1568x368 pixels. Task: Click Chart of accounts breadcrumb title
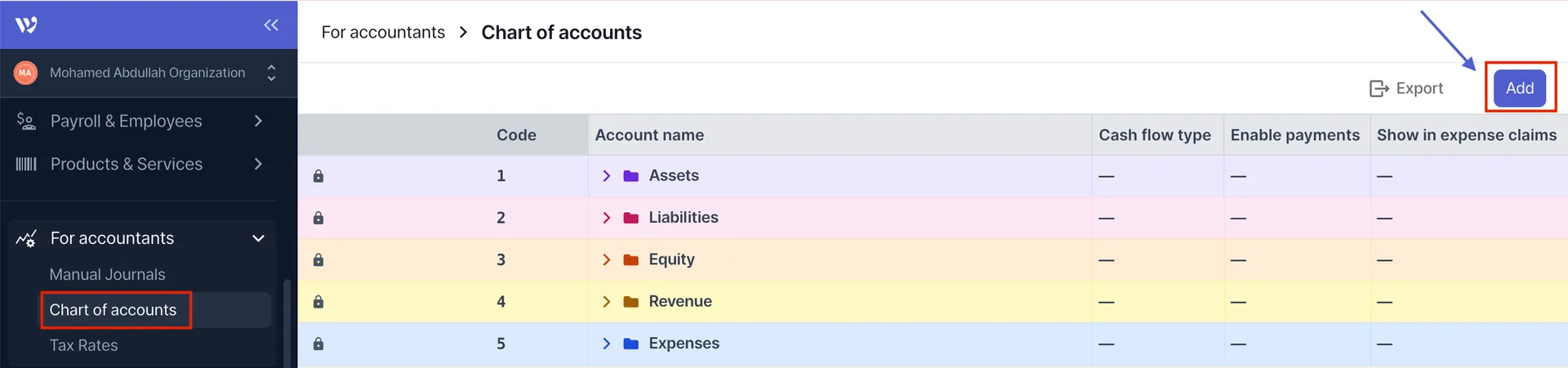tap(561, 32)
